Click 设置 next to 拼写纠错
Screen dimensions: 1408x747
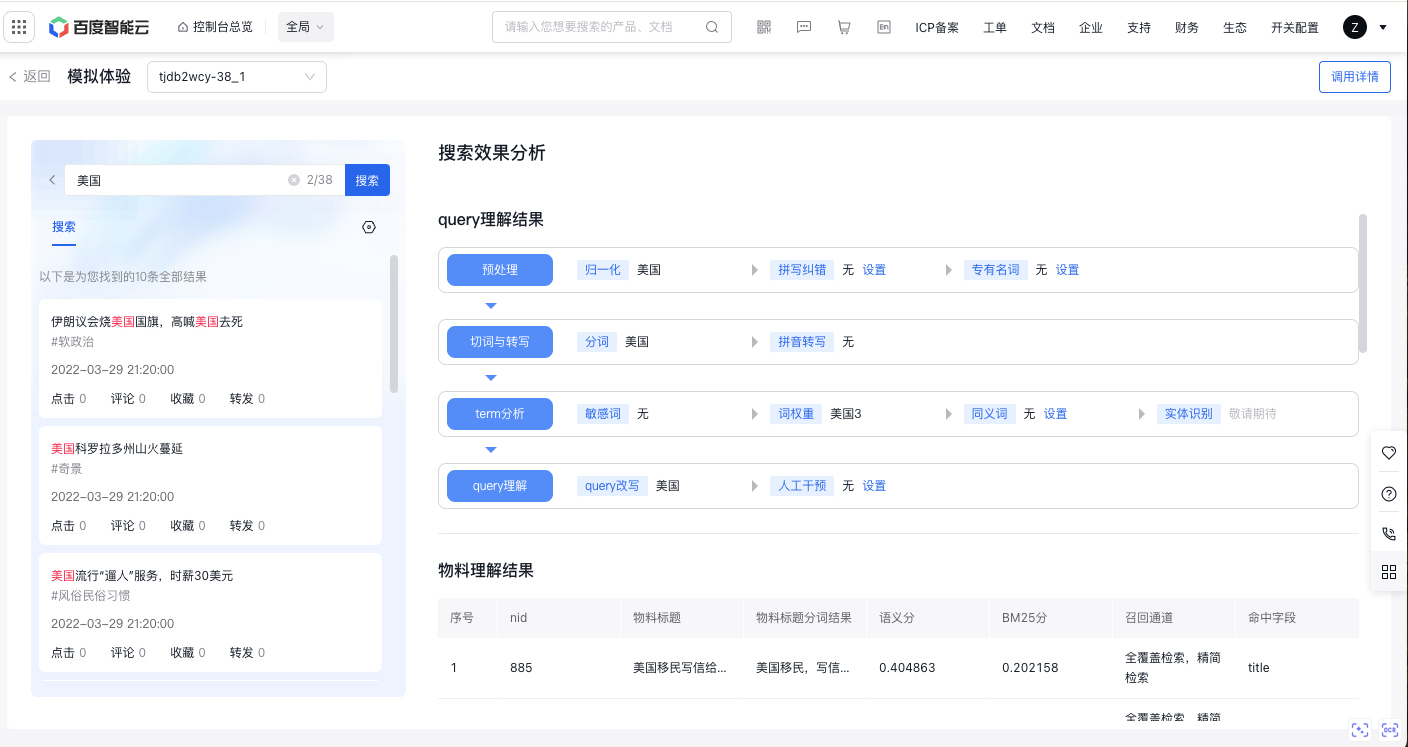click(x=874, y=270)
